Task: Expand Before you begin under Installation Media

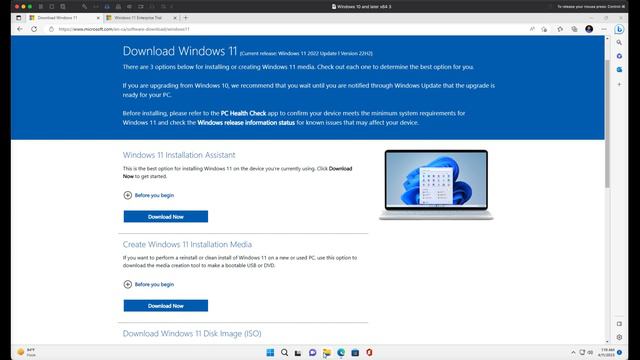Action: click(x=149, y=284)
